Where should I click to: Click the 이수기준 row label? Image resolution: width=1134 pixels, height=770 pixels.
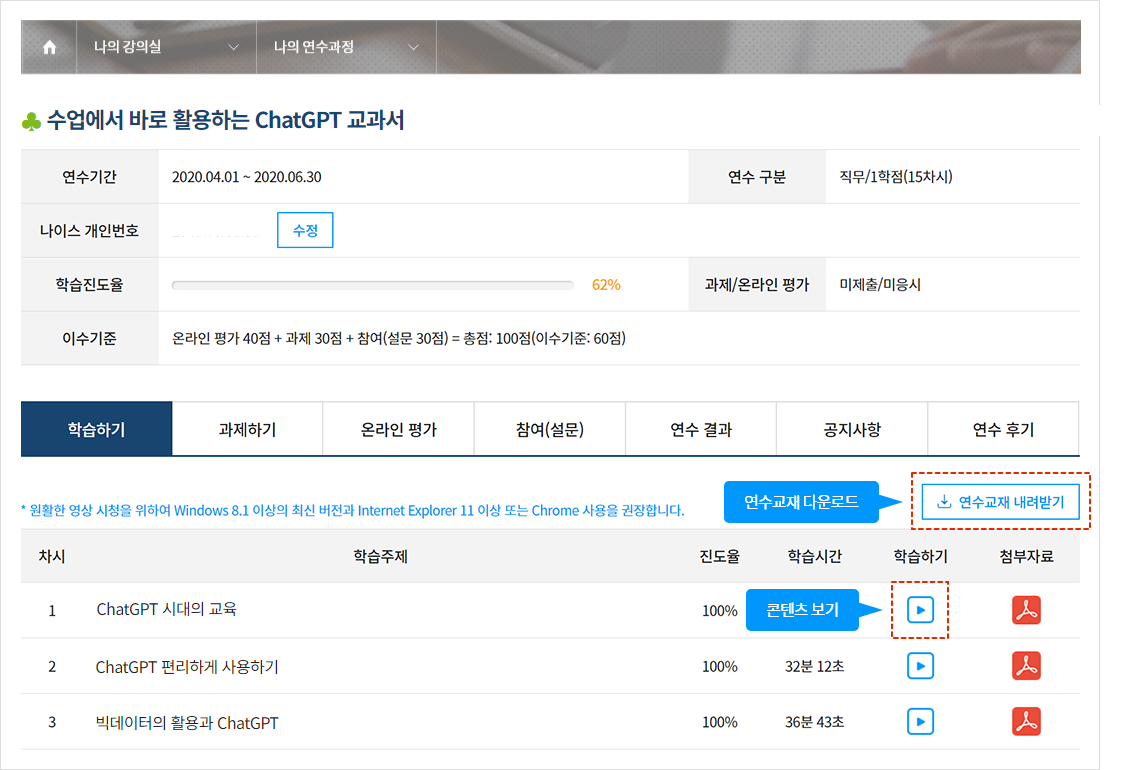pos(89,338)
